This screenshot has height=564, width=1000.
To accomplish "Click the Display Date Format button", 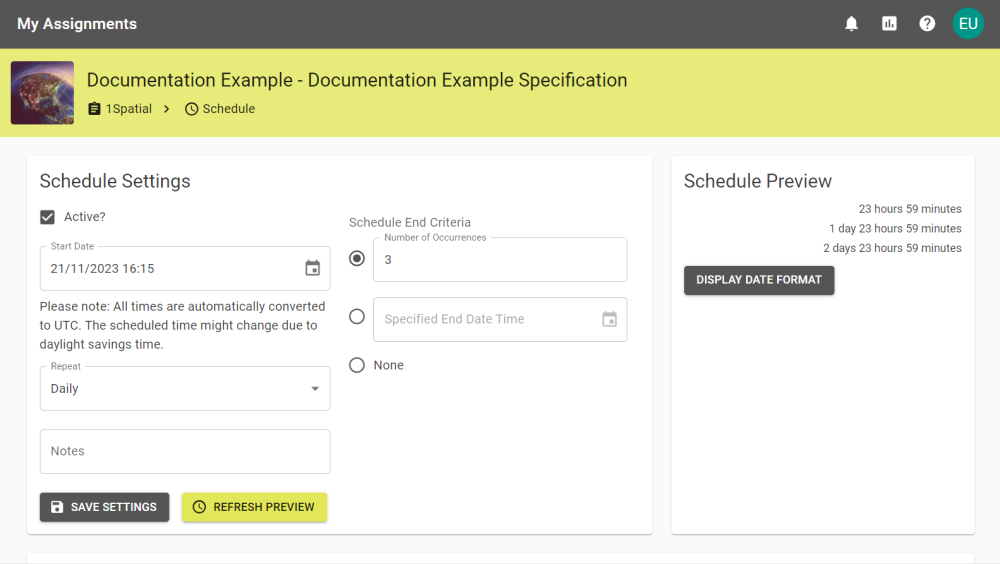I will pyautogui.click(x=758, y=280).
